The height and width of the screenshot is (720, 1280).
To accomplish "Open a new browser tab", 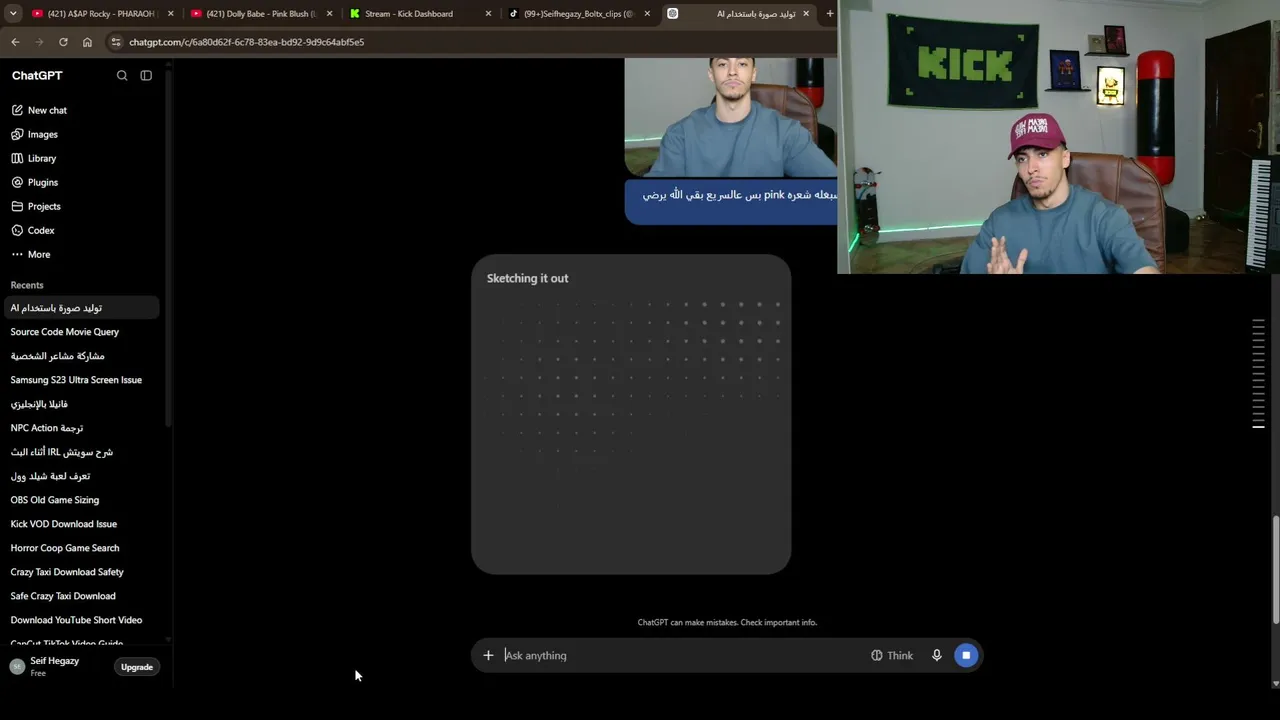I will (830, 14).
